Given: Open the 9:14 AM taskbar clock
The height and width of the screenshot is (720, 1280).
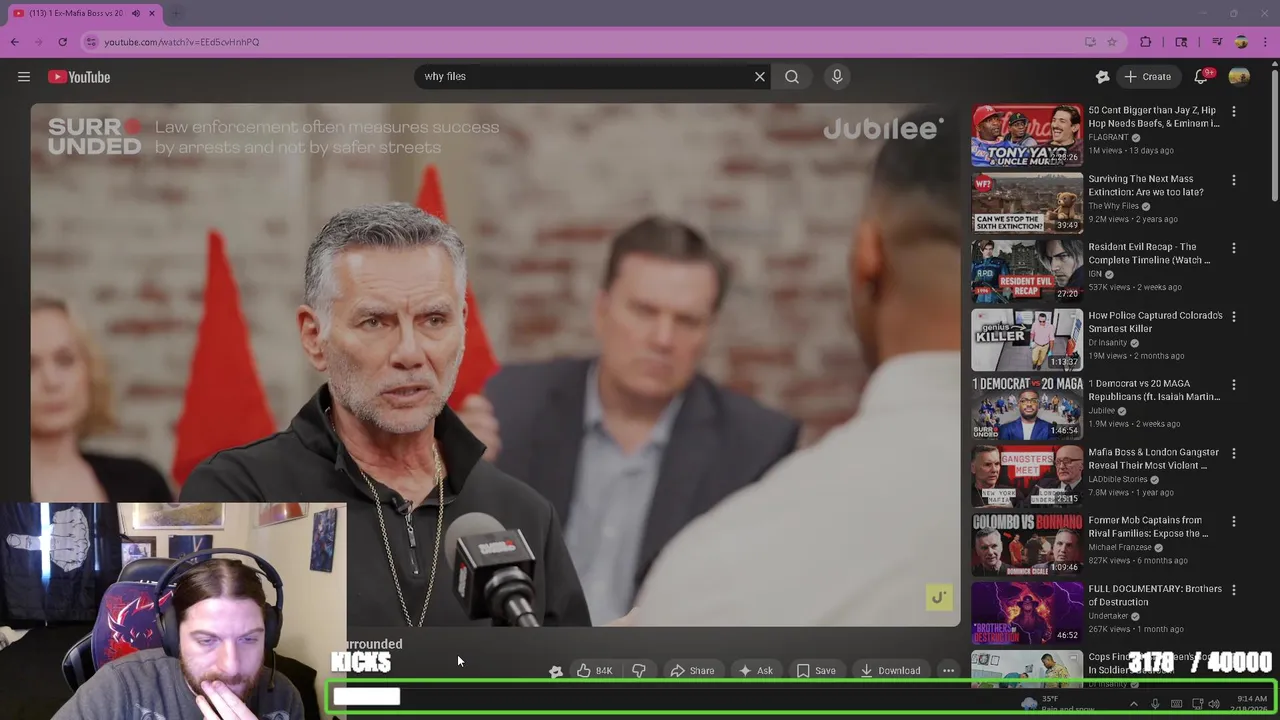Looking at the screenshot, I should pyautogui.click(x=1252, y=704).
